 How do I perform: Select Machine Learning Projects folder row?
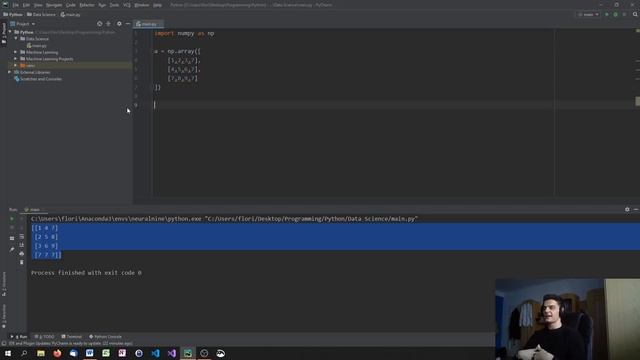(x=69, y=59)
